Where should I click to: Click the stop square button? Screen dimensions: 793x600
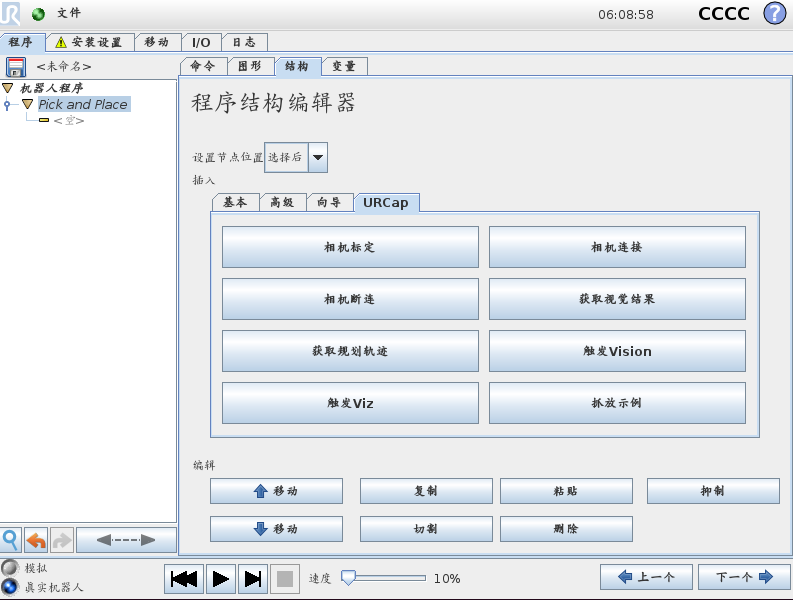284,578
